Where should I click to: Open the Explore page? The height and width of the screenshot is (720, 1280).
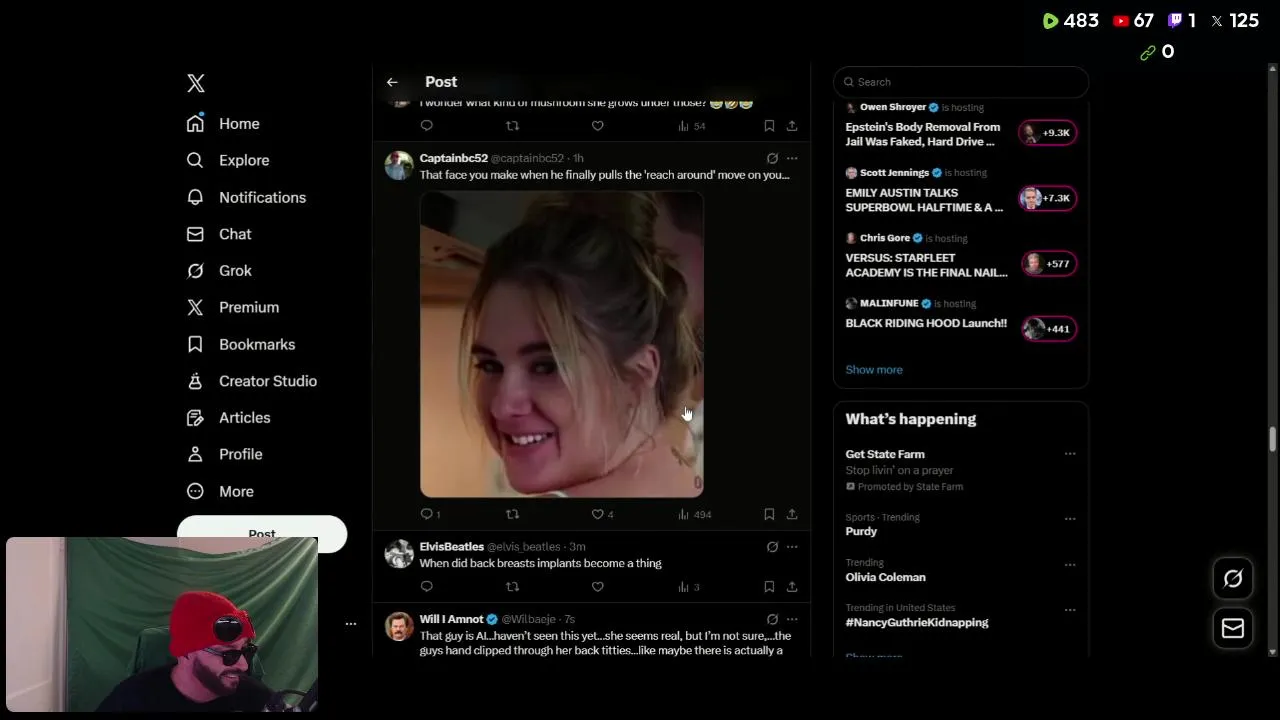click(x=228, y=160)
